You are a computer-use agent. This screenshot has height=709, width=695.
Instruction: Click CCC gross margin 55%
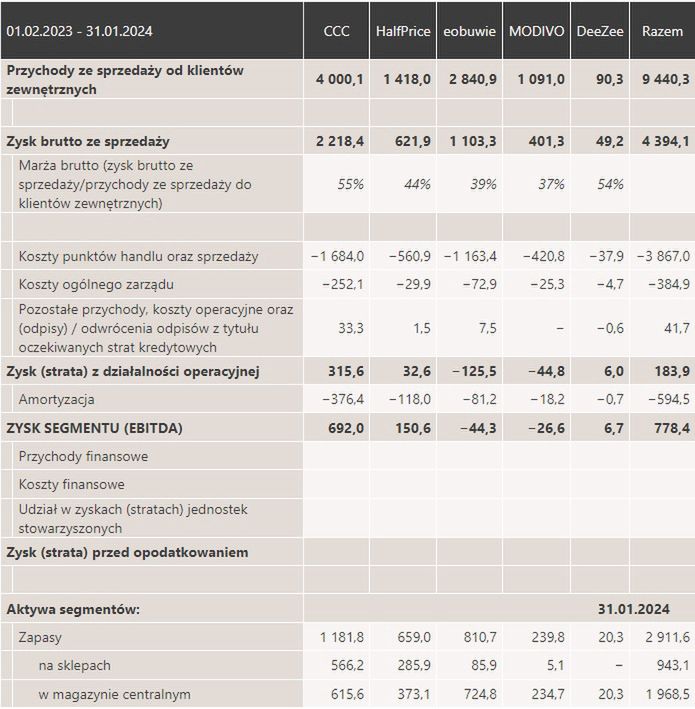[x=350, y=184]
